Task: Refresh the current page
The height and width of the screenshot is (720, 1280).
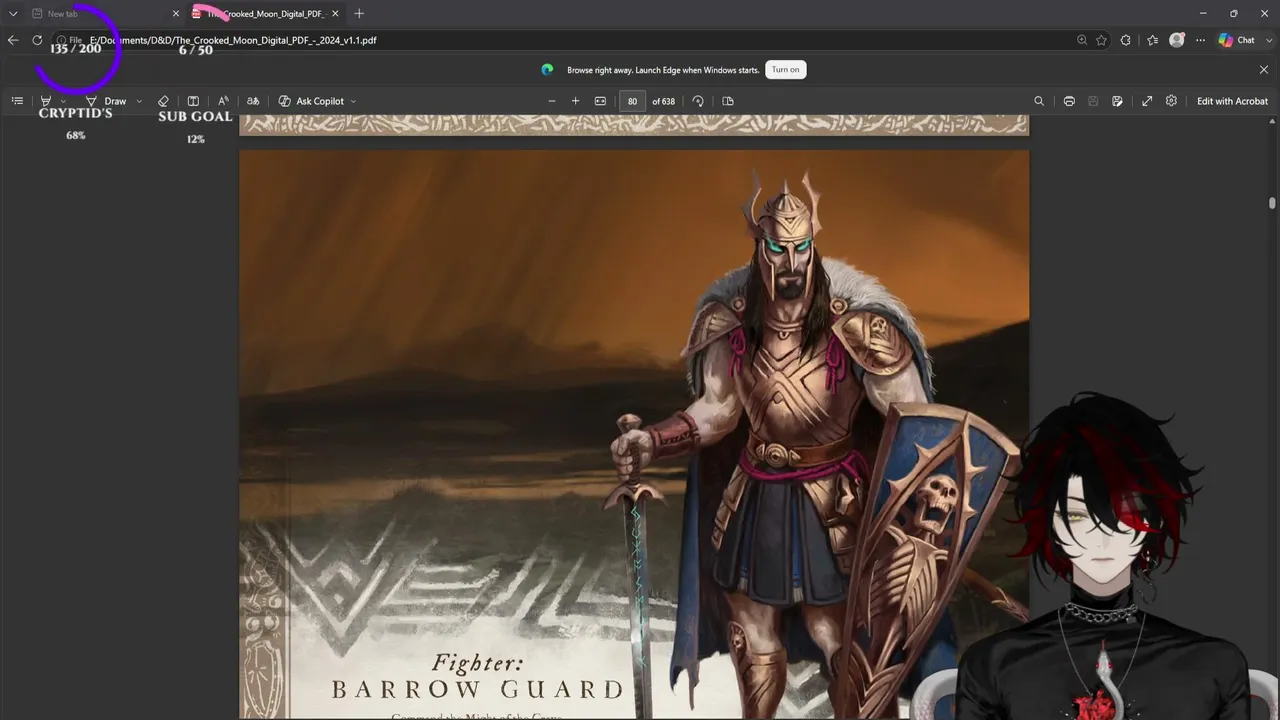Action: coord(37,40)
